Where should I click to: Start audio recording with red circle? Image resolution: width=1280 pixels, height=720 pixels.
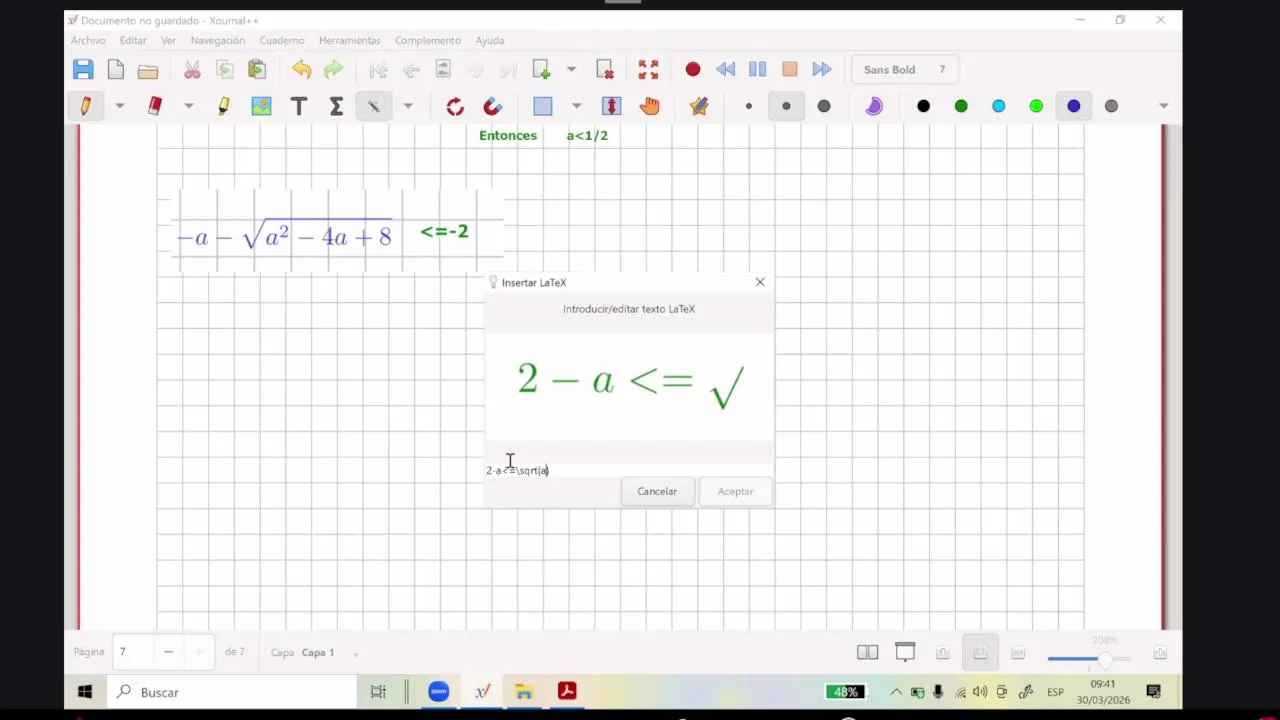pyautogui.click(x=693, y=69)
